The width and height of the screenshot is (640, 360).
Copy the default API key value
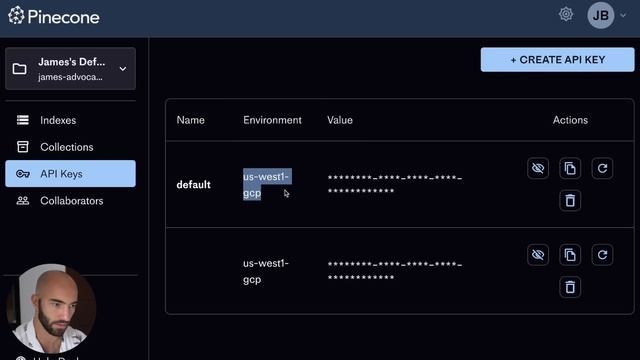(570, 168)
